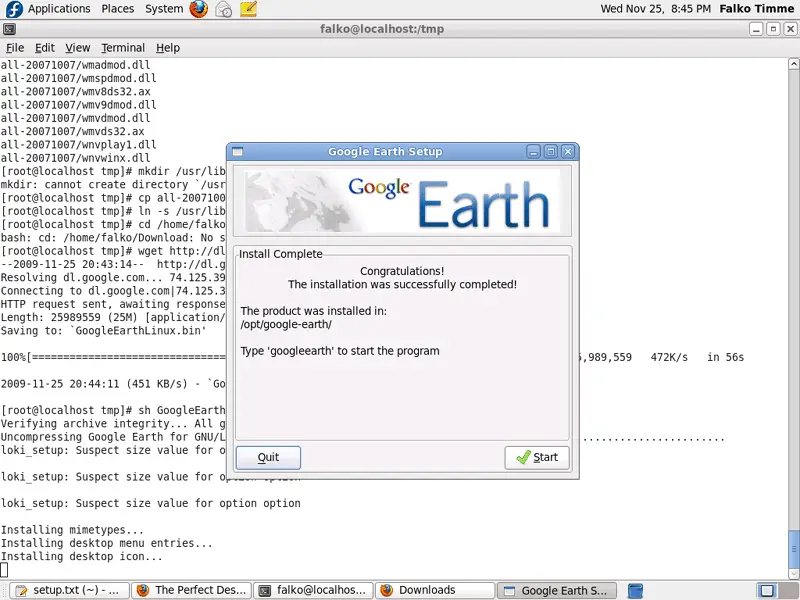Click 'The installation was successfully completed!' text
The image size is (800, 600).
(402, 284)
